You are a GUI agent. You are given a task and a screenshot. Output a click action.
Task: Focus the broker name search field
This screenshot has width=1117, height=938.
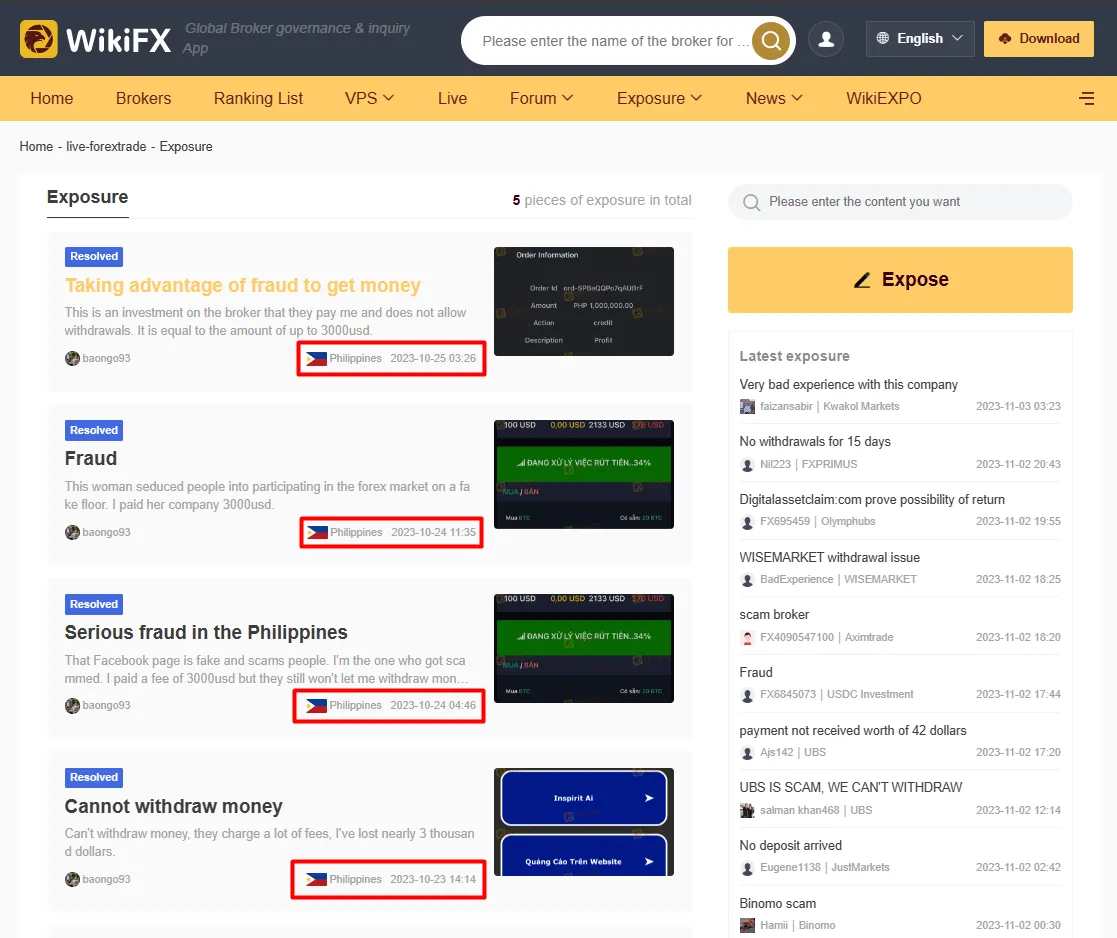(x=615, y=41)
